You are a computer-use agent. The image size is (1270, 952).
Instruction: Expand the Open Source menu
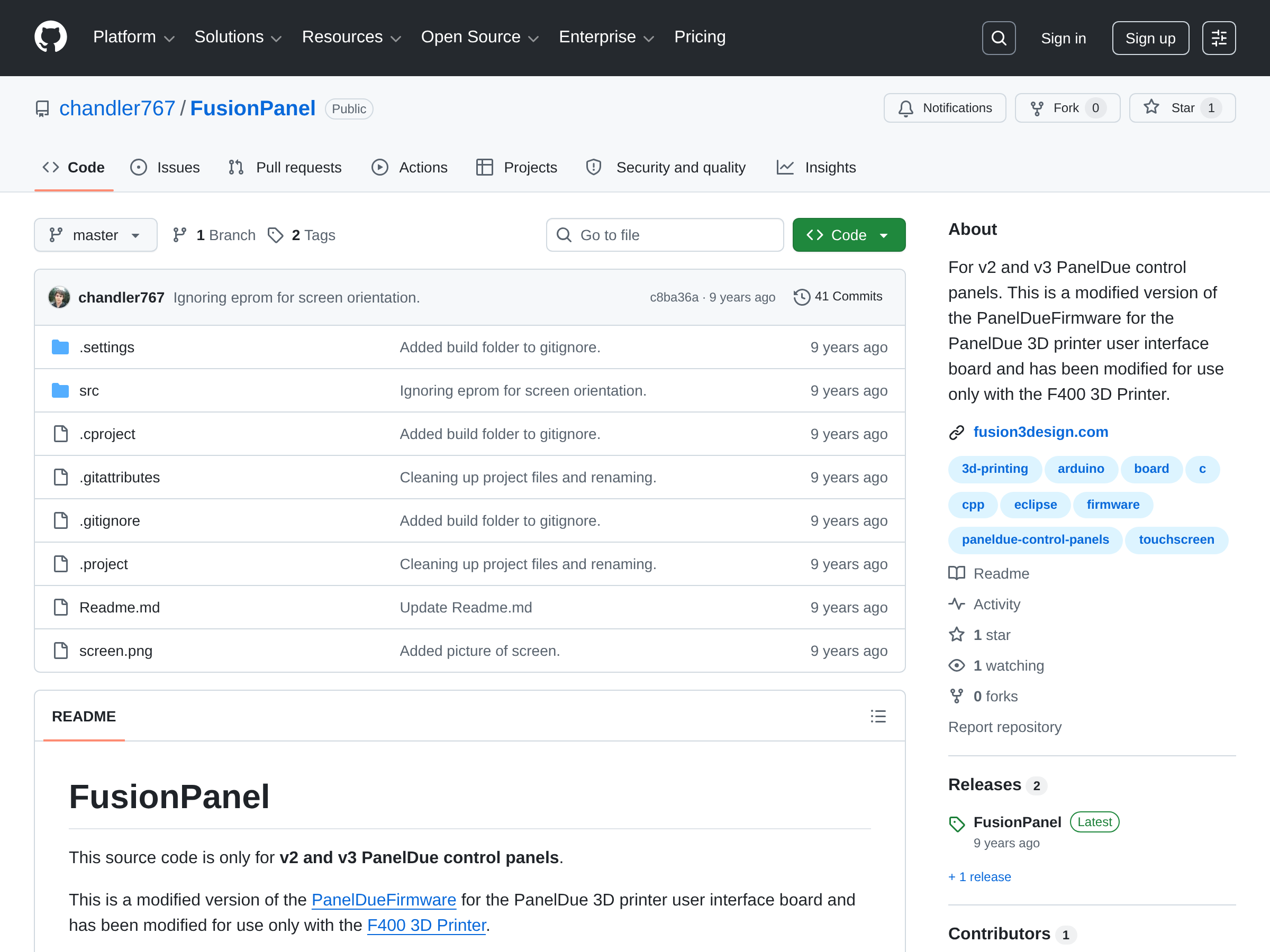point(480,38)
